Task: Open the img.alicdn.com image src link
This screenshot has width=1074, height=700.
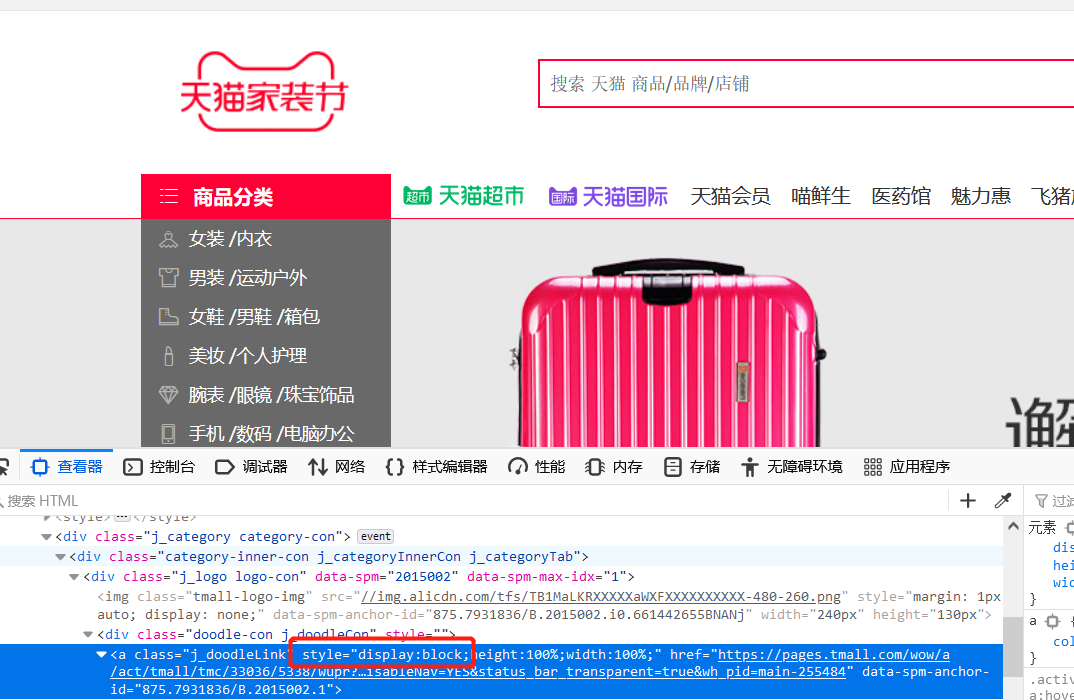Action: click(x=601, y=597)
